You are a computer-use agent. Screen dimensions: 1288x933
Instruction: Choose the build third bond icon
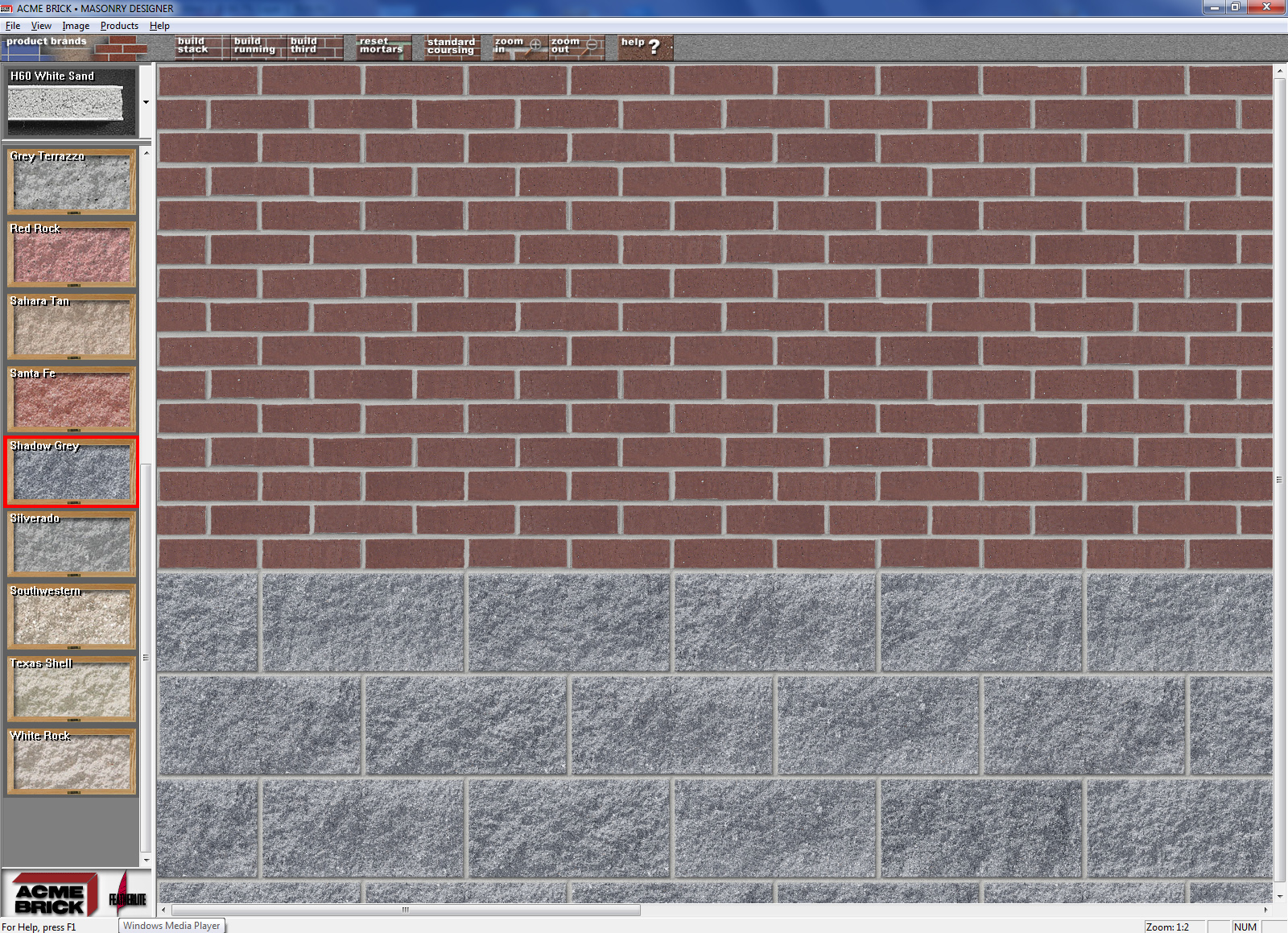click(316, 47)
